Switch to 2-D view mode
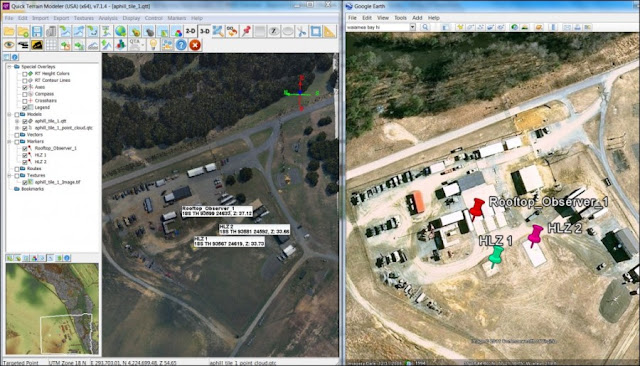The image size is (640, 366). pos(190,31)
